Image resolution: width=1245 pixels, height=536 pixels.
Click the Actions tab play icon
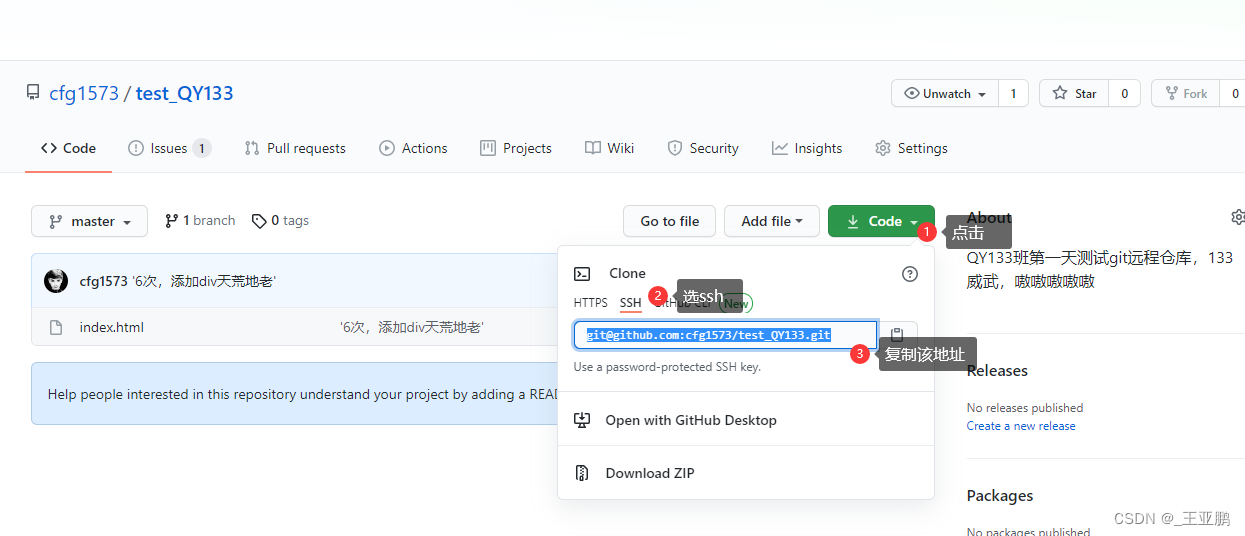pyautogui.click(x=387, y=148)
